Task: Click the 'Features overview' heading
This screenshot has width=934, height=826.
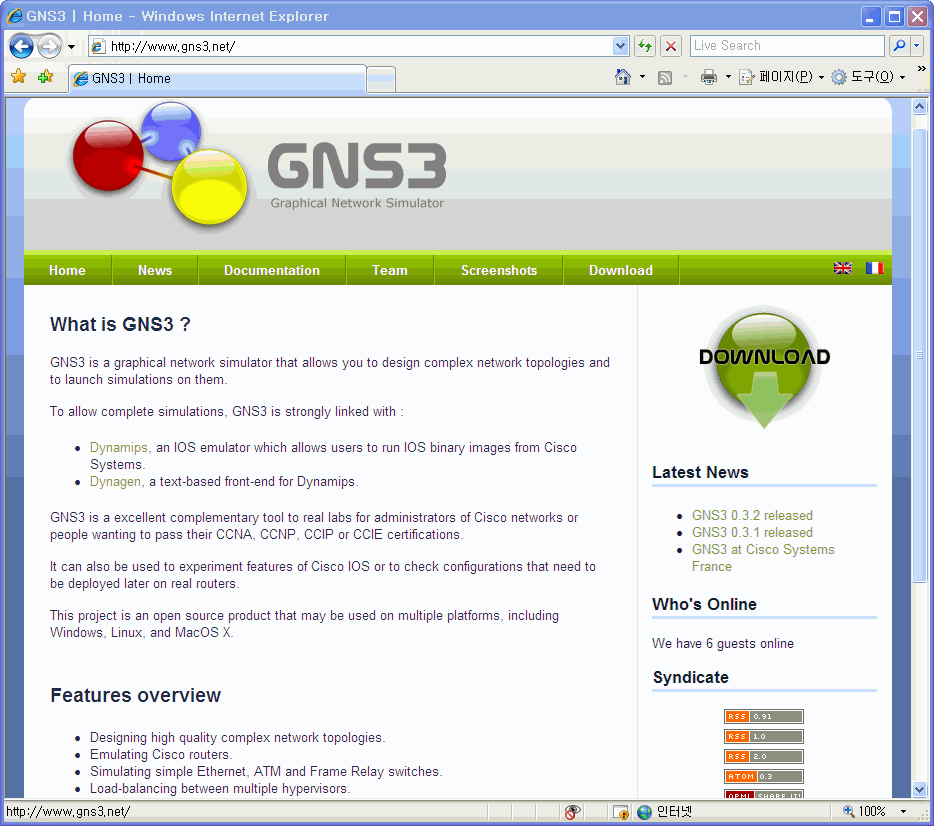Action: (x=135, y=695)
